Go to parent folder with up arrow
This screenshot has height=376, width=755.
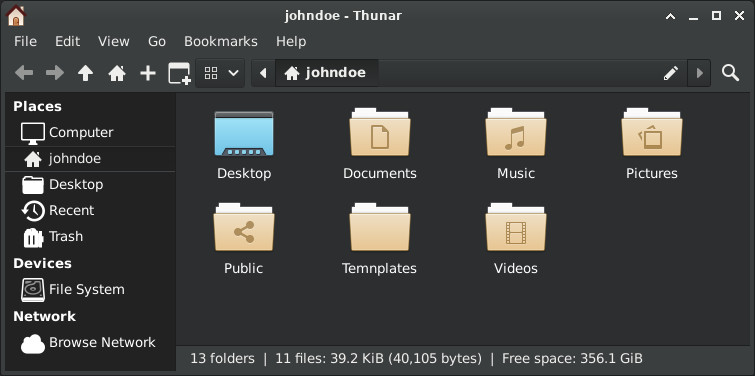(85, 73)
